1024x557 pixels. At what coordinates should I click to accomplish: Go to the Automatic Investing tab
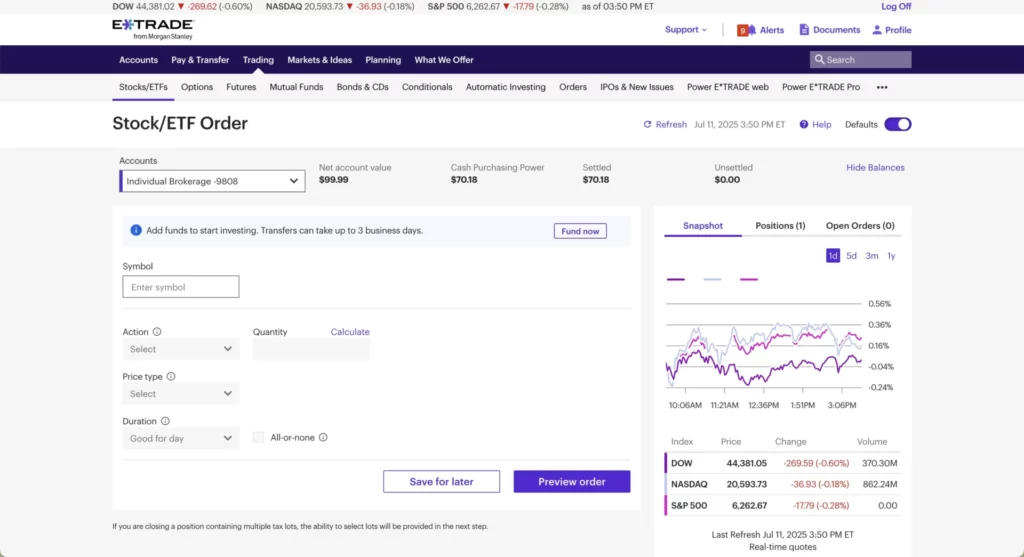click(x=505, y=87)
